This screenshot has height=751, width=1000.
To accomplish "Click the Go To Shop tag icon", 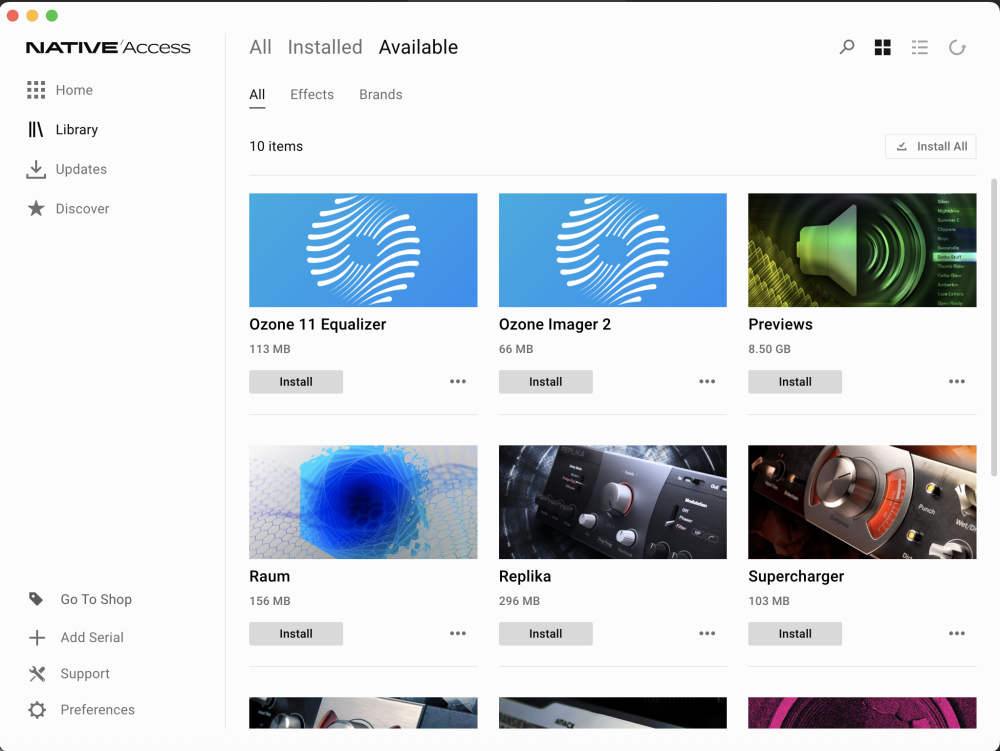I will click(x=36, y=599).
